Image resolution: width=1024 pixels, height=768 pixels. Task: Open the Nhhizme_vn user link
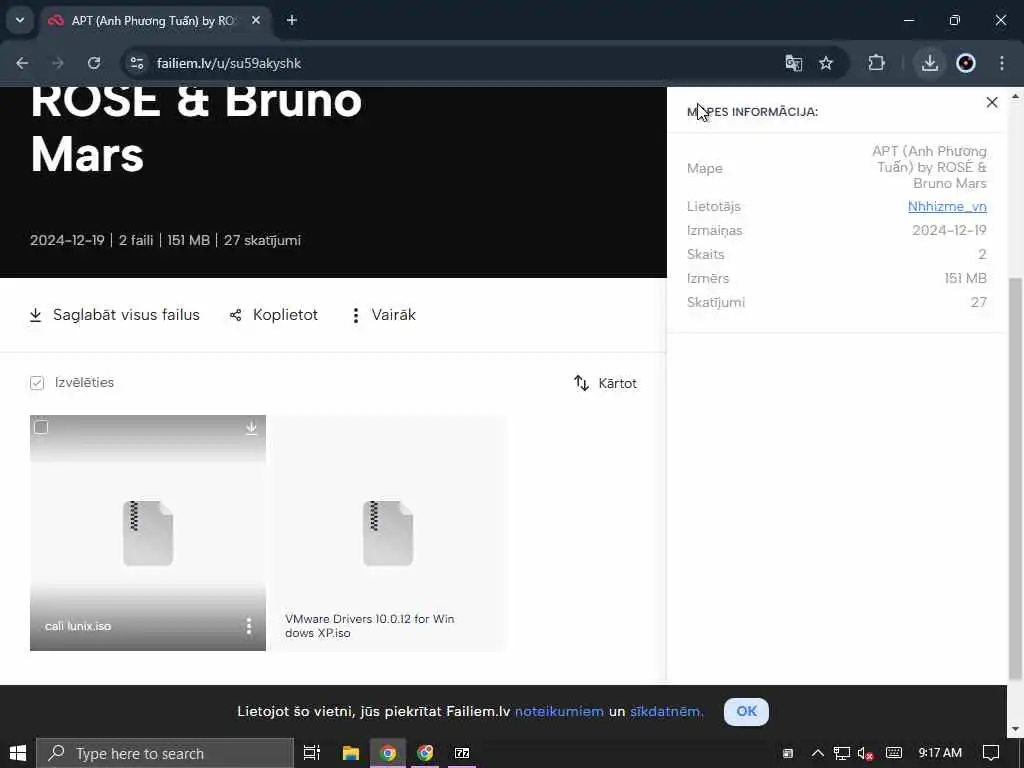click(947, 206)
